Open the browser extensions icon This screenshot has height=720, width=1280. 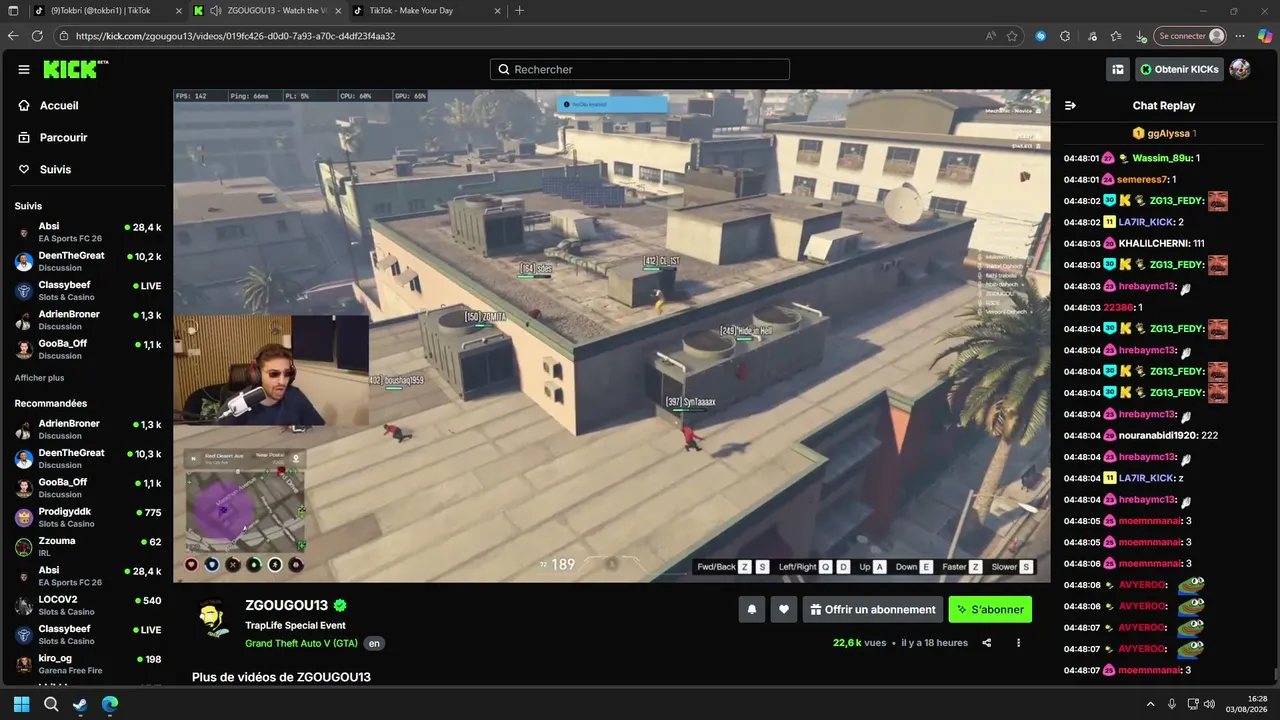(1065, 36)
